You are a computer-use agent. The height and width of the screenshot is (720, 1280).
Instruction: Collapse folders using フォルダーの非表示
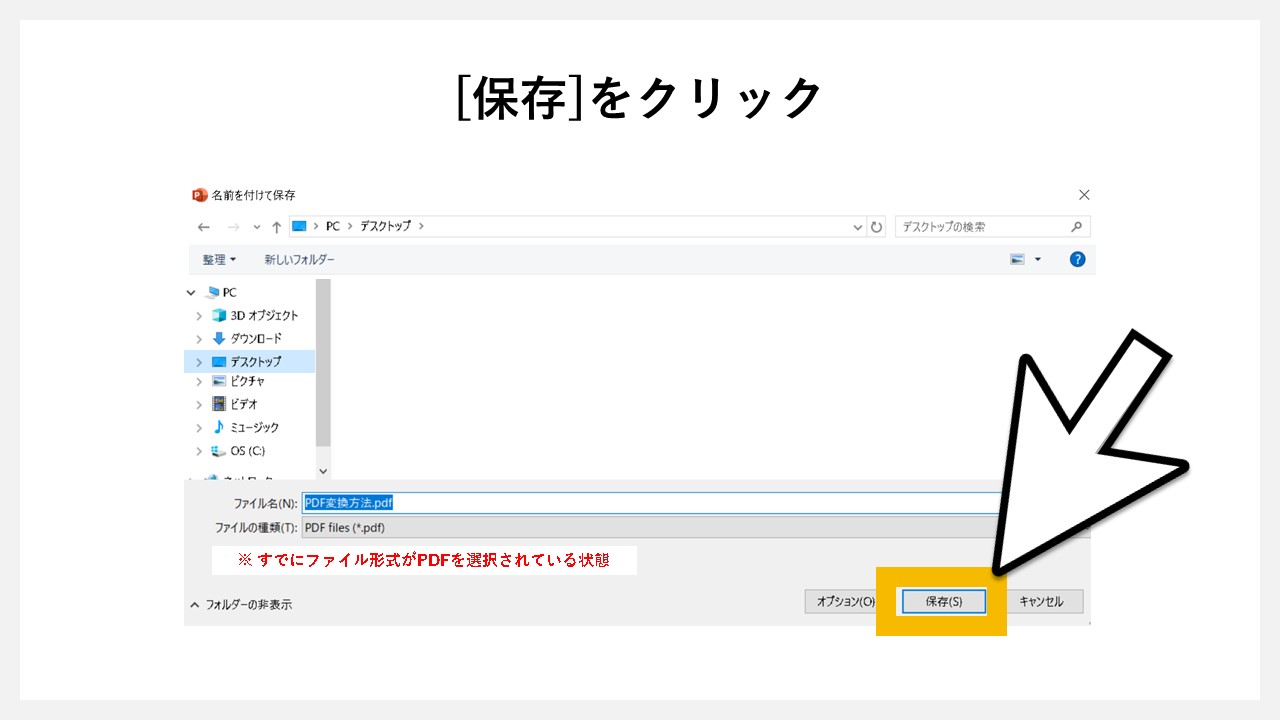(245, 603)
